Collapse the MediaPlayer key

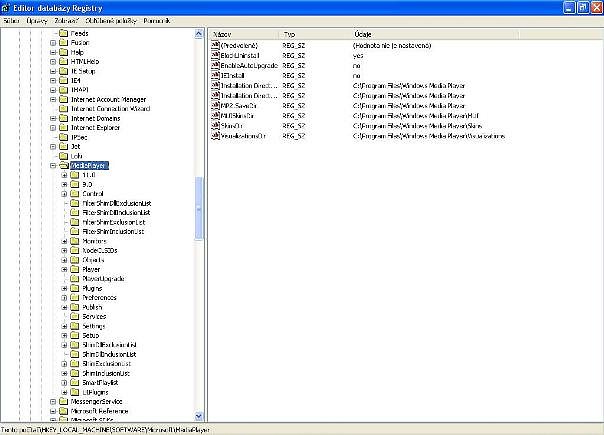tap(53, 165)
